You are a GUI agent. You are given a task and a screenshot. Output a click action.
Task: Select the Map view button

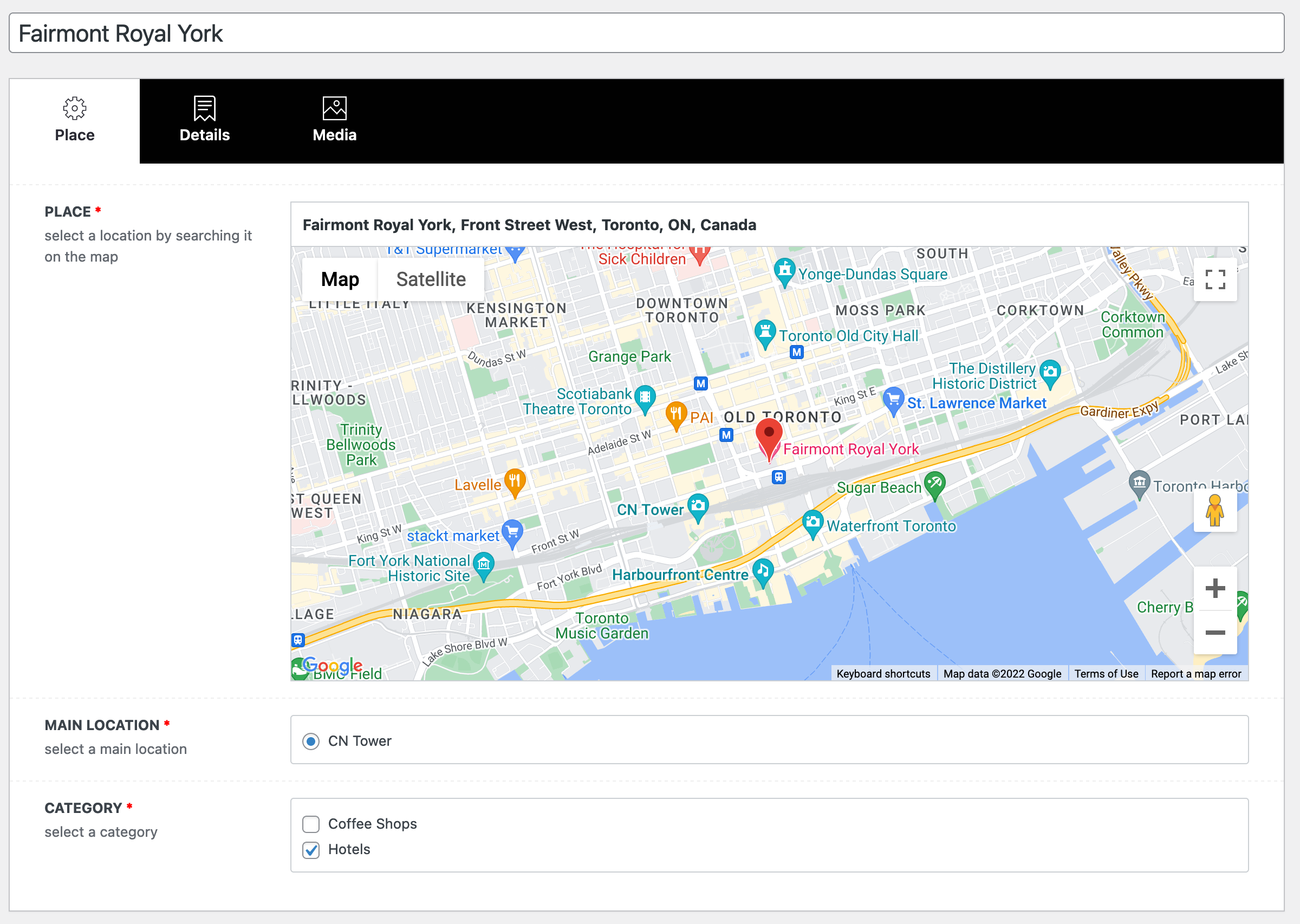pos(340,279)
